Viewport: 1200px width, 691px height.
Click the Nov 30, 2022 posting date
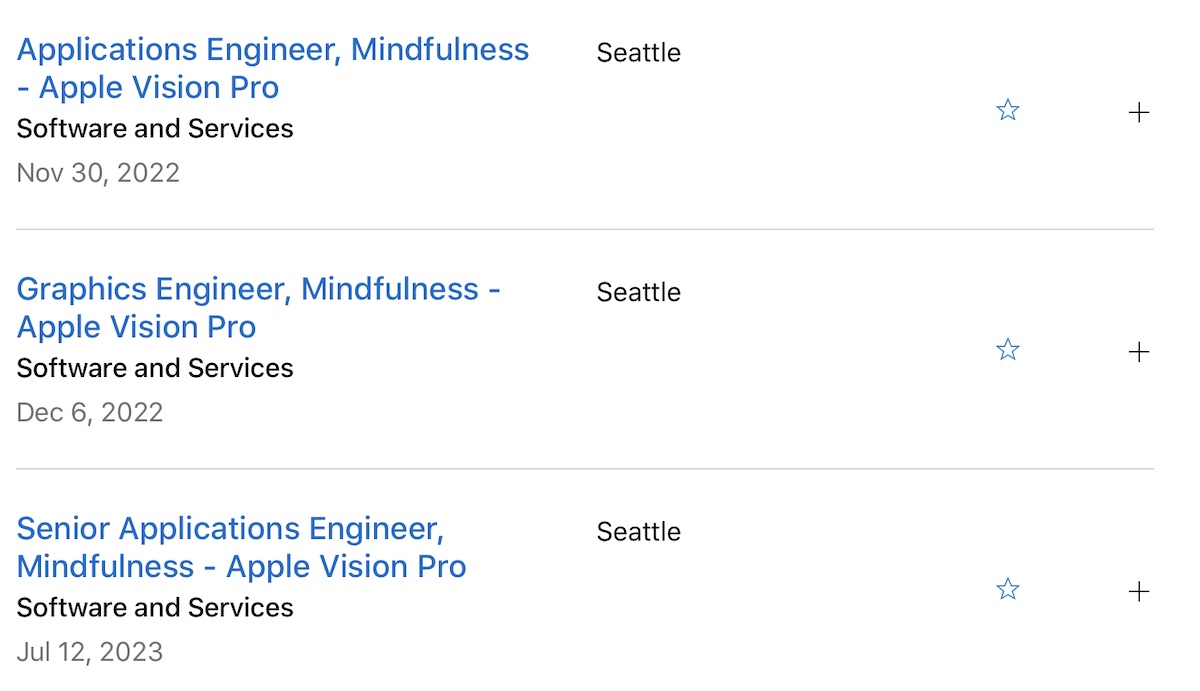(x=98, y=173)
